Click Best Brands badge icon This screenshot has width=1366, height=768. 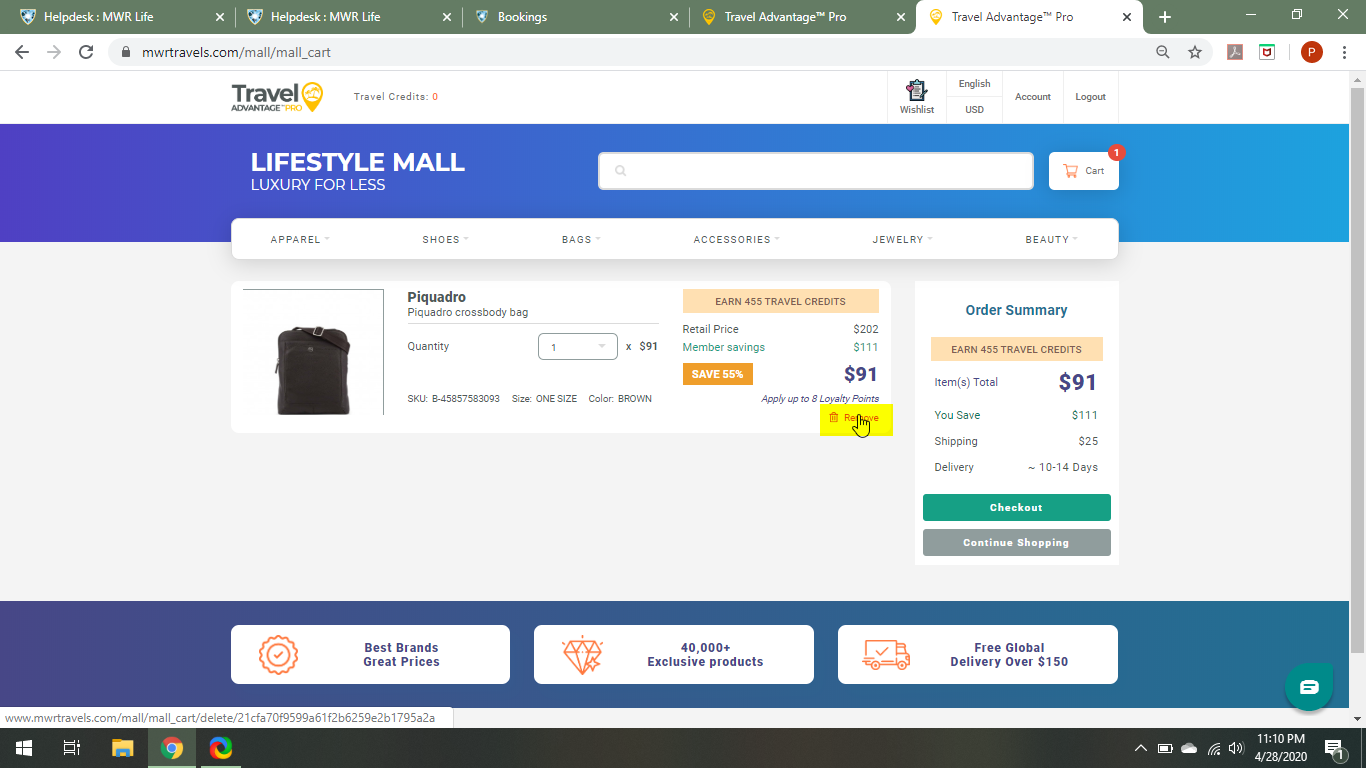tap(278, 655)
